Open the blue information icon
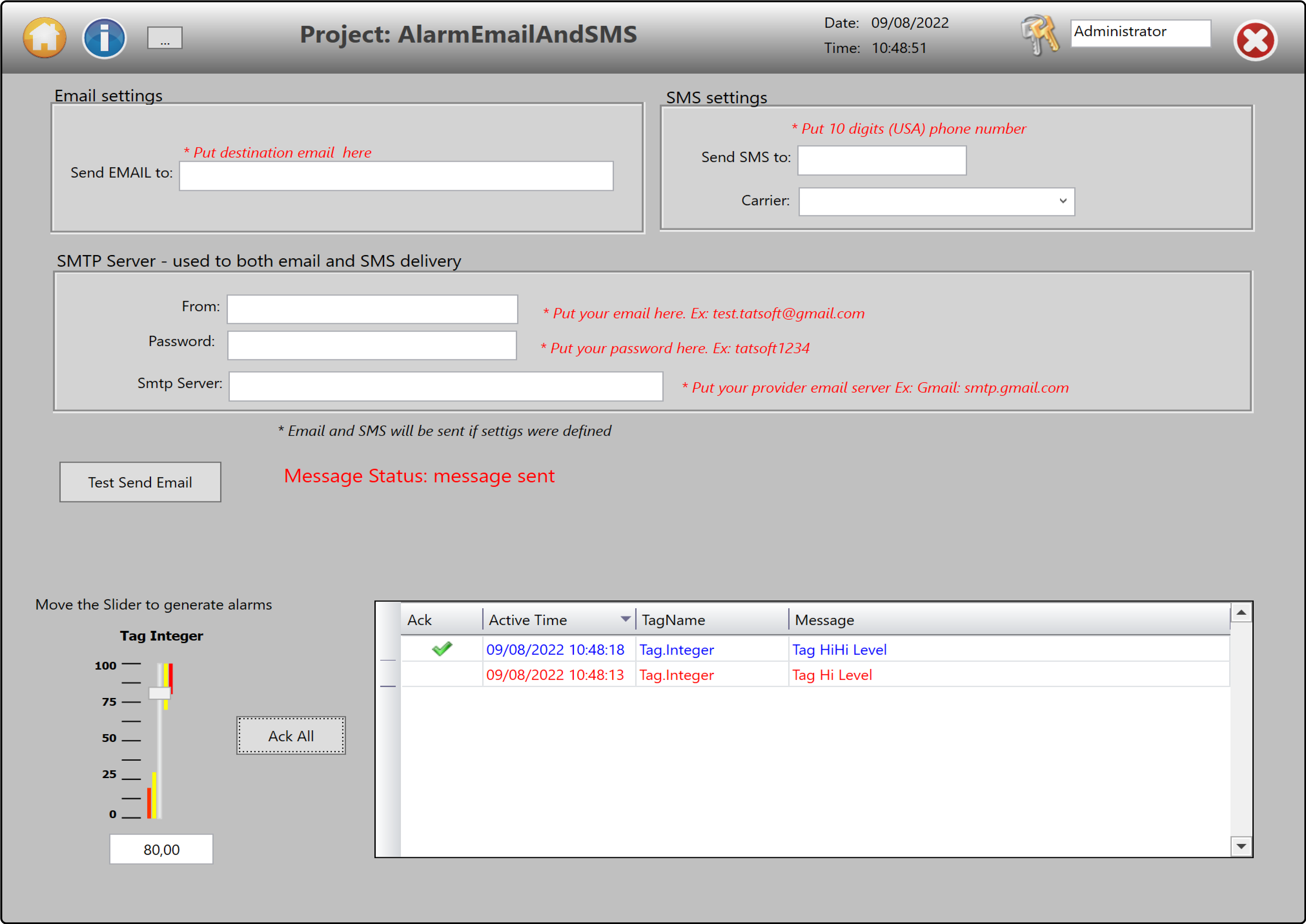The height and width of the screenshot is (924, 1306). [104, 38]
